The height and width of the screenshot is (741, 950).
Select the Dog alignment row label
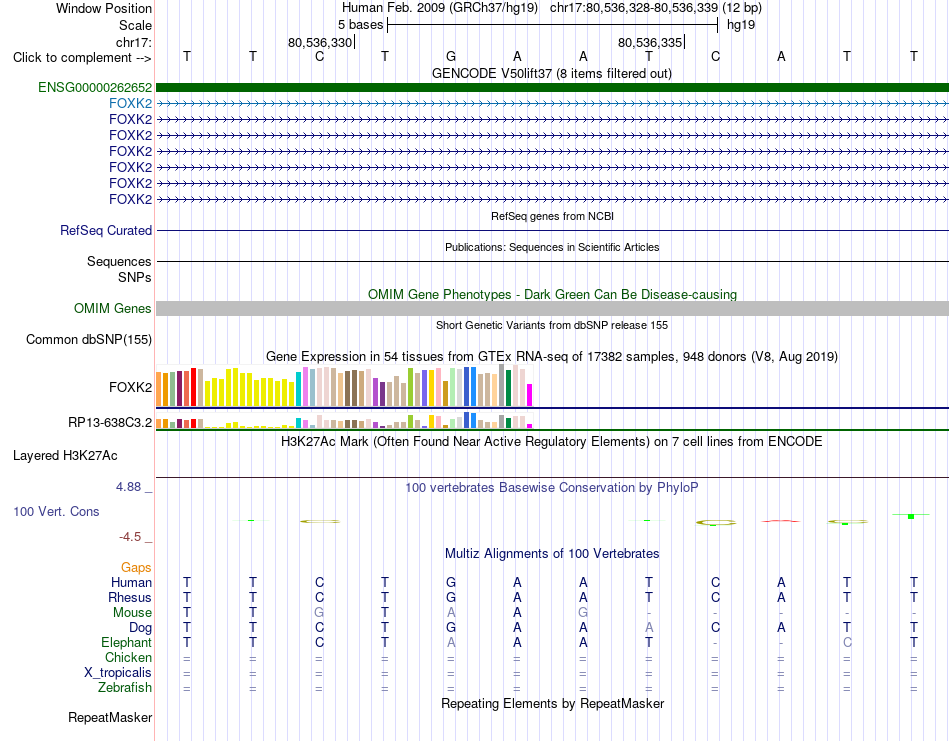[x=140, y=628]
